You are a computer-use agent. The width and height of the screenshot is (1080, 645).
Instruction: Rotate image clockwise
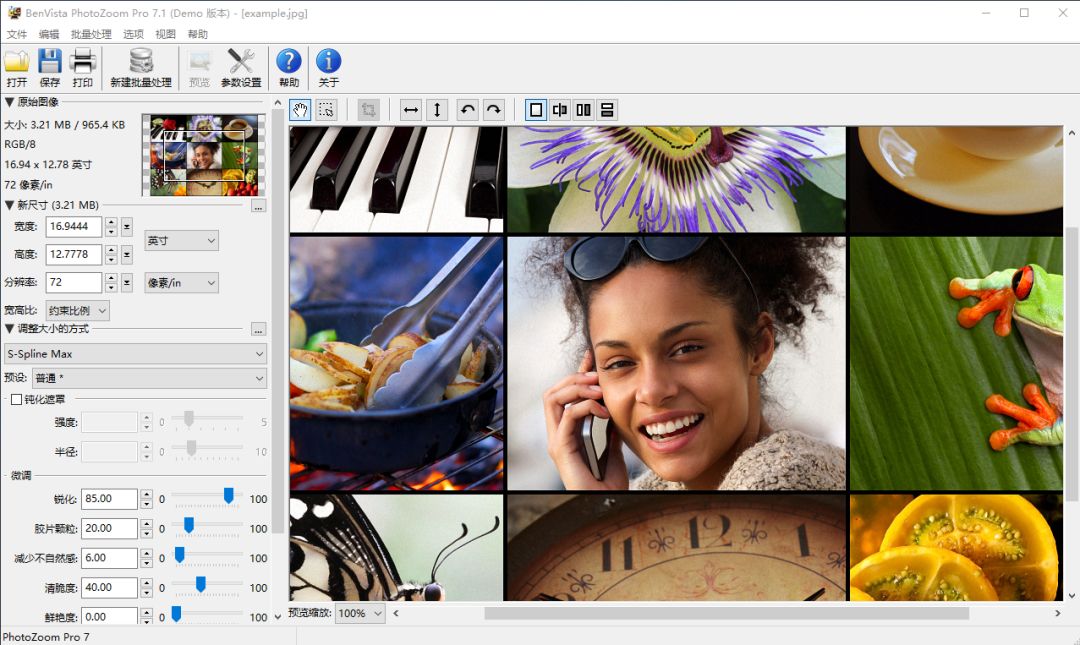[x=494, y=110]
